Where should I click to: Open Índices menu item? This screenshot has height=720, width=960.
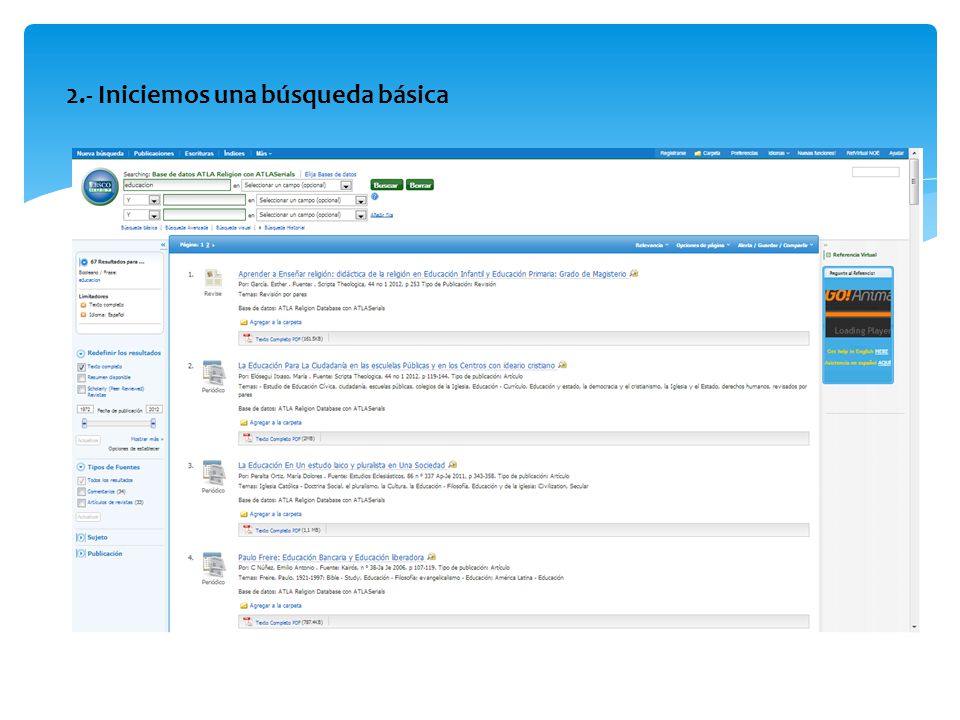click(234, 154)
